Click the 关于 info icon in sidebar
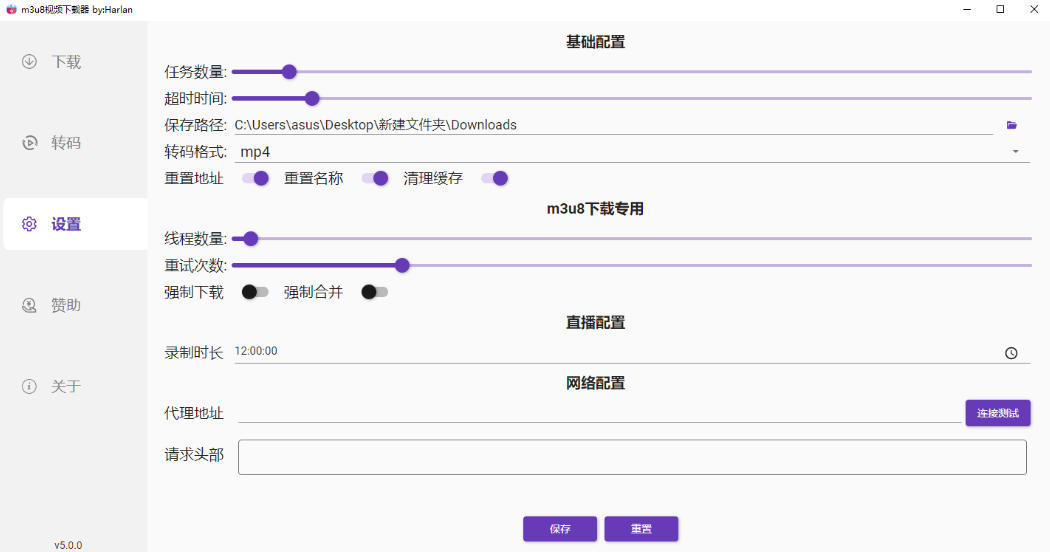This screenshot has width=1050, height=552. click(29, 386)
